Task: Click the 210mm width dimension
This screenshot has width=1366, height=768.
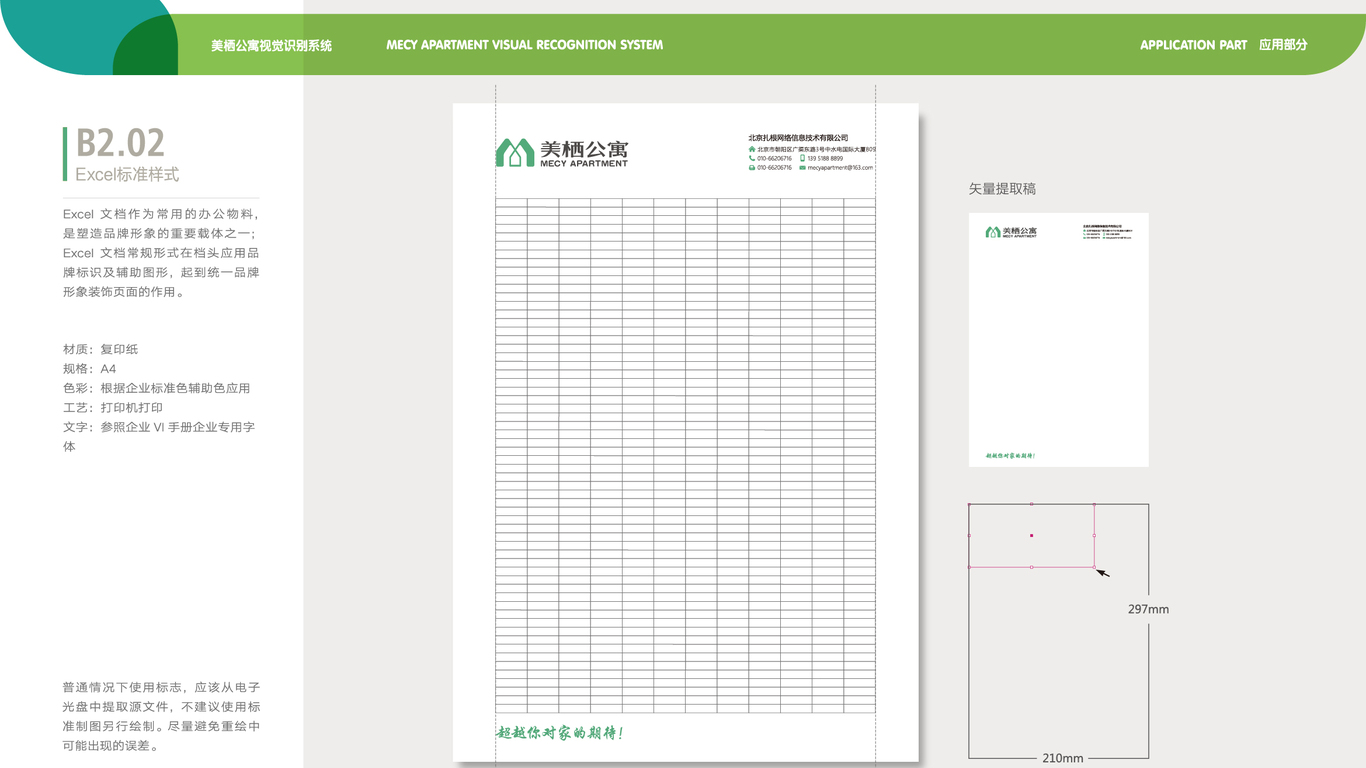Action: 1062,758
